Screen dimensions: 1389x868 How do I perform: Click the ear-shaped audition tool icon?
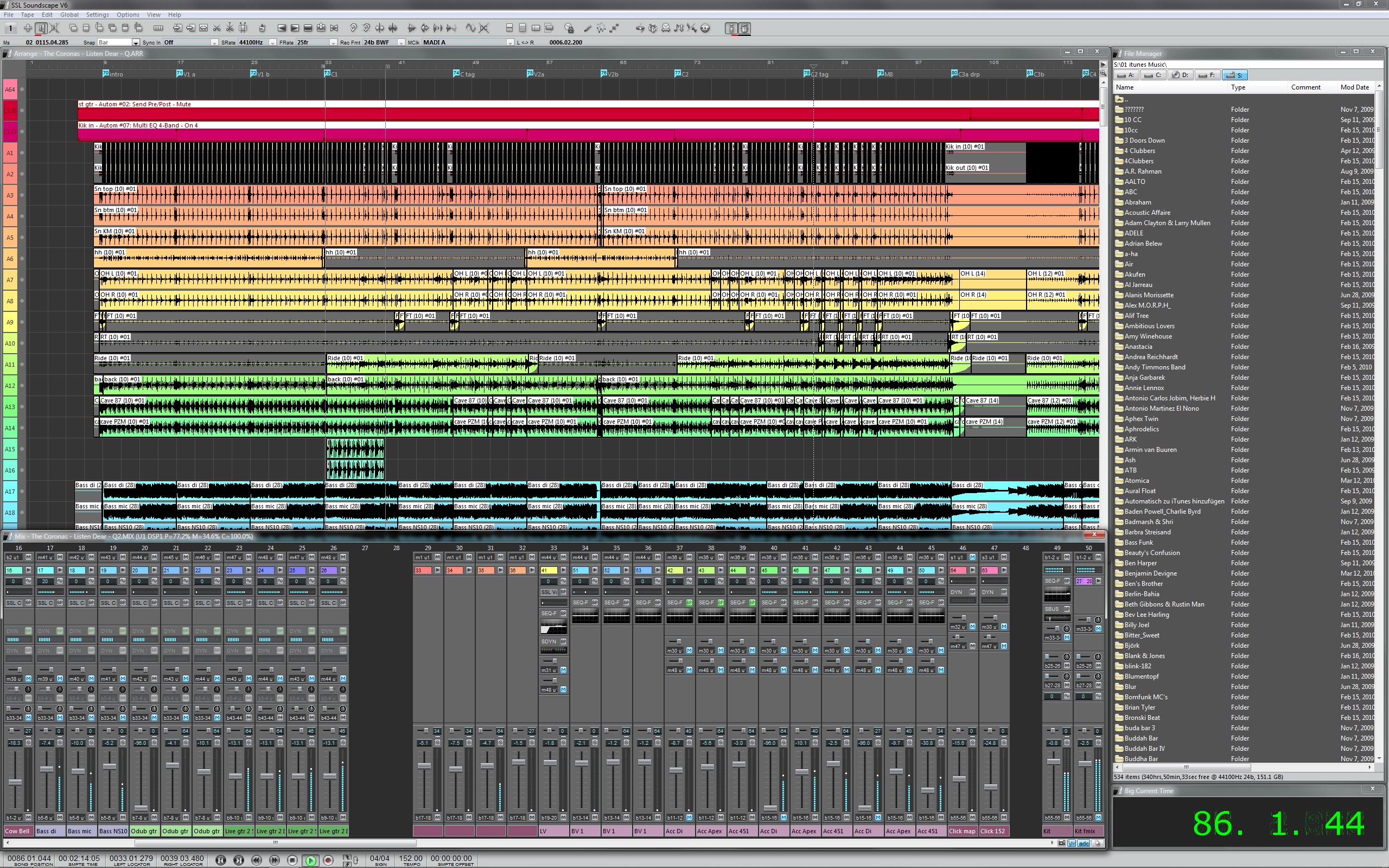353,28
